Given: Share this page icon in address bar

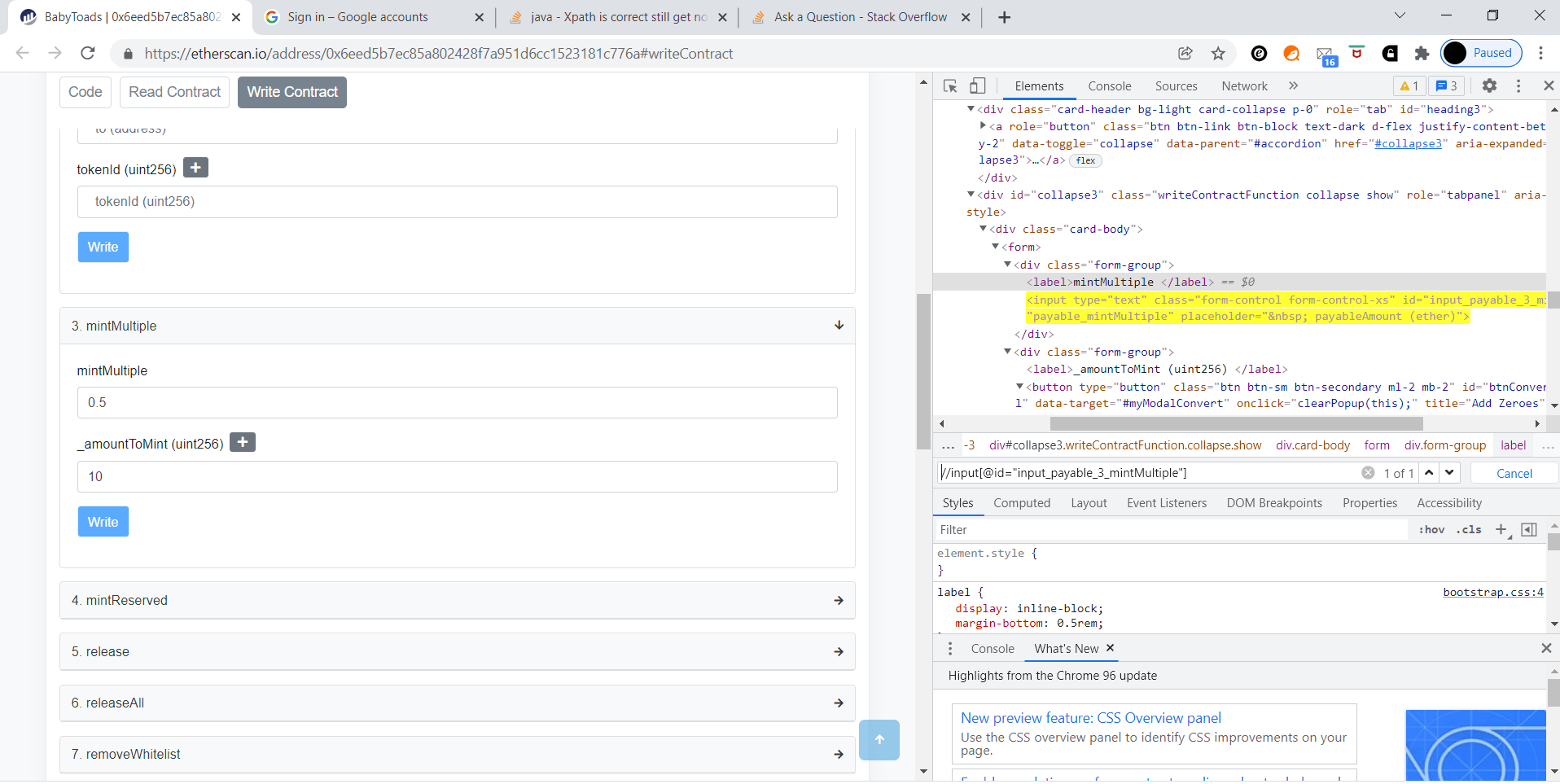Looking at the screenshot, I should (x=1185, y=54).
